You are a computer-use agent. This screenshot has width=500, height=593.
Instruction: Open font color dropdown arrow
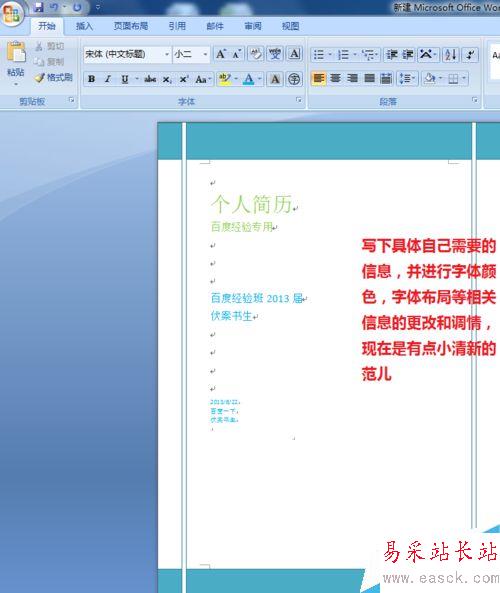click(260, 79)
